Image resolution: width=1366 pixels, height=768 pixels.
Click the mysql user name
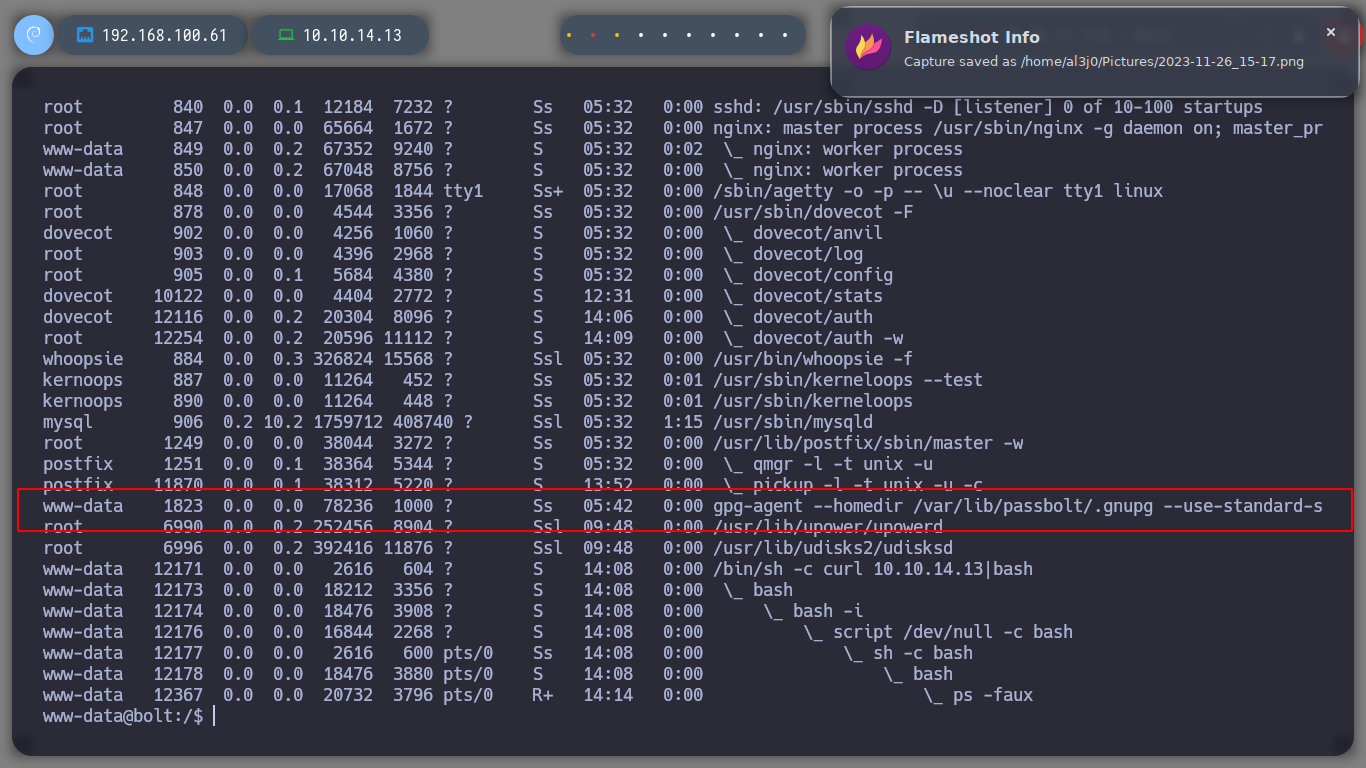point(68,422)
